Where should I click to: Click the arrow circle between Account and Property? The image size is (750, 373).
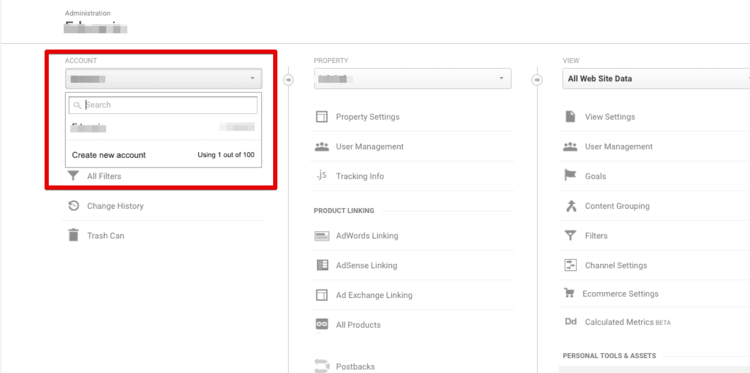pos(288,79)
